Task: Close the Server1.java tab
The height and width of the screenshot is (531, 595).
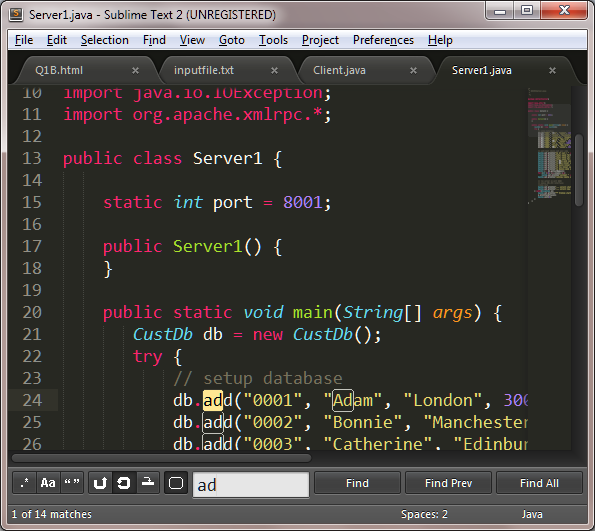Action: click(x=552, y=71)
